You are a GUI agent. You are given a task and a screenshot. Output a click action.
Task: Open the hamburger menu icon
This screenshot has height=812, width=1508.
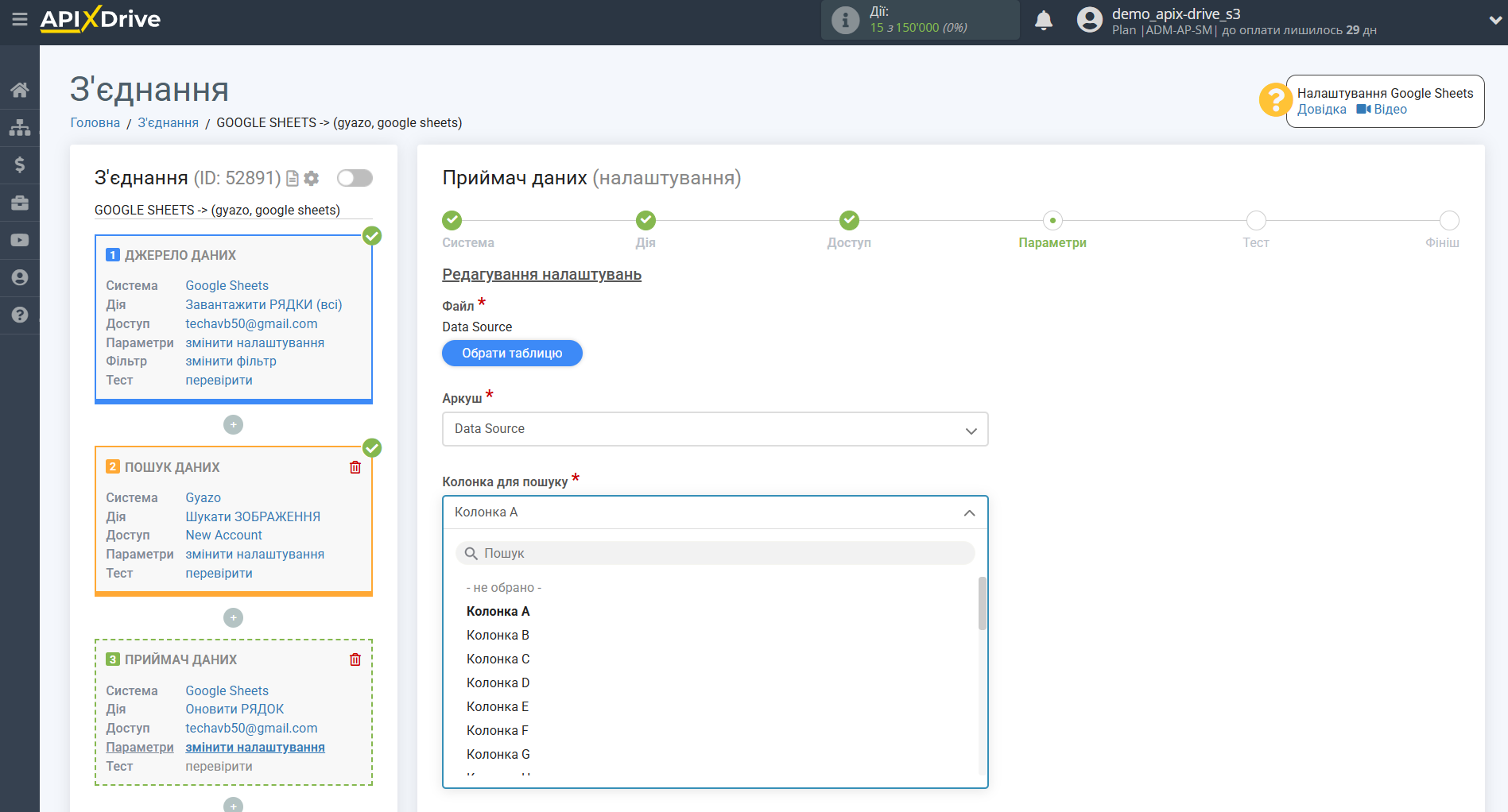pos(19,19)
